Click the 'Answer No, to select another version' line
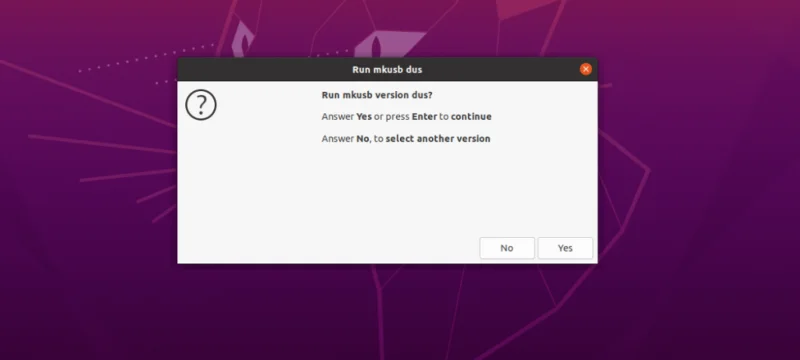800x360 pixels. pos(406,139)
